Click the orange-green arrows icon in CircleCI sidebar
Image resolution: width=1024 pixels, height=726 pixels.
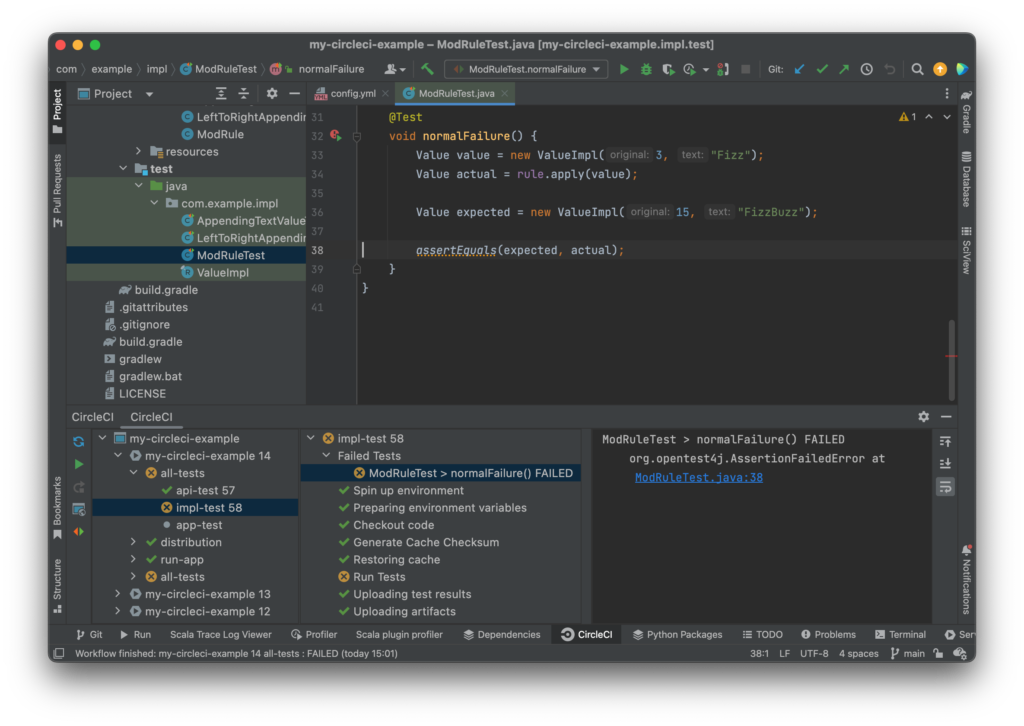pos(78,531)
